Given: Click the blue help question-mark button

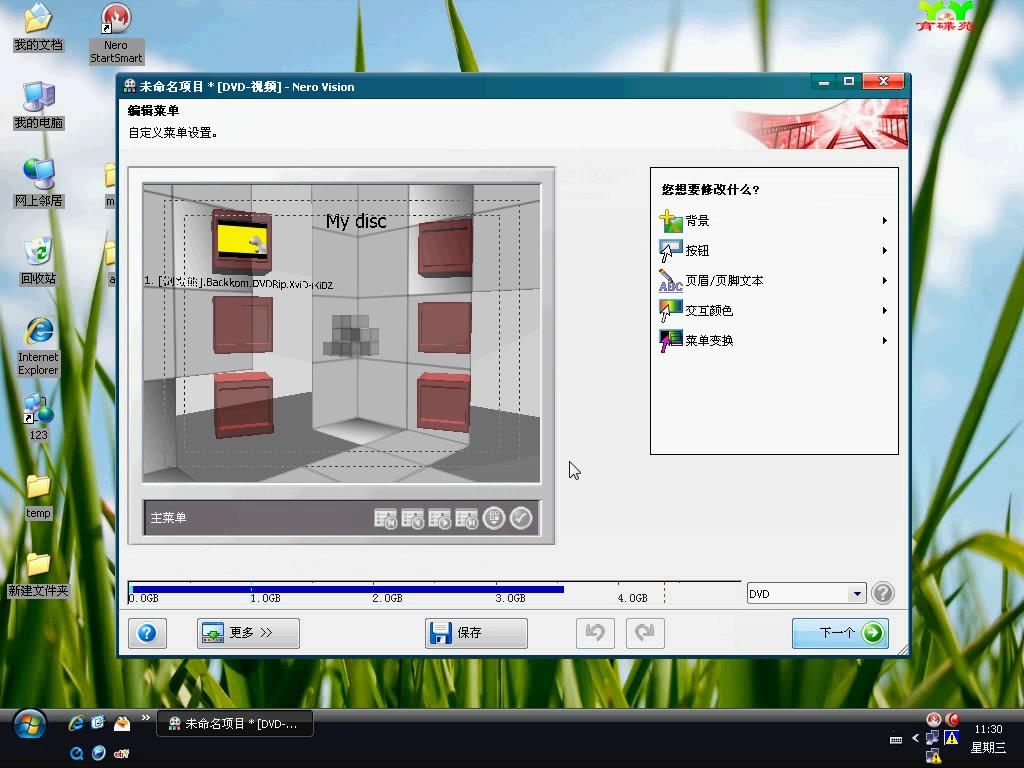Looking at the screenshot, I should (147, 633).
